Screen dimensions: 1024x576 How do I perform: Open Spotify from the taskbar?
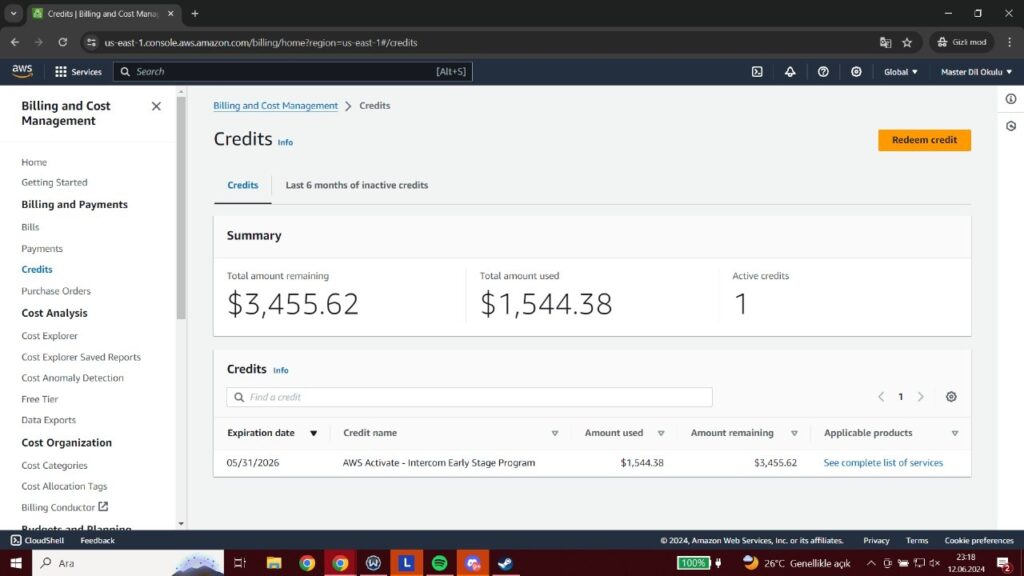[x=439, y=563]
